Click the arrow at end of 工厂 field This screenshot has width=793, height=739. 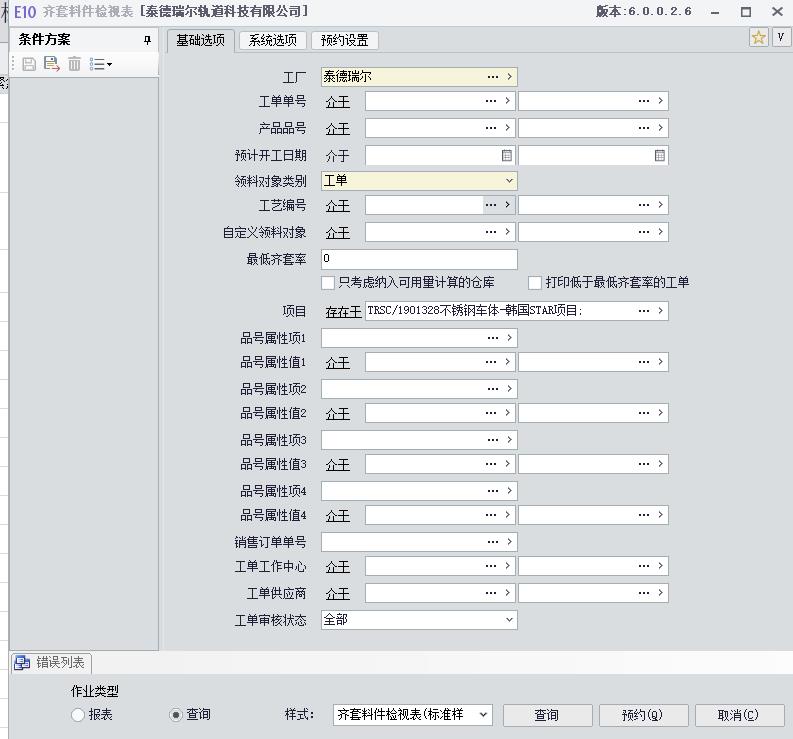[x=509, y=77]
